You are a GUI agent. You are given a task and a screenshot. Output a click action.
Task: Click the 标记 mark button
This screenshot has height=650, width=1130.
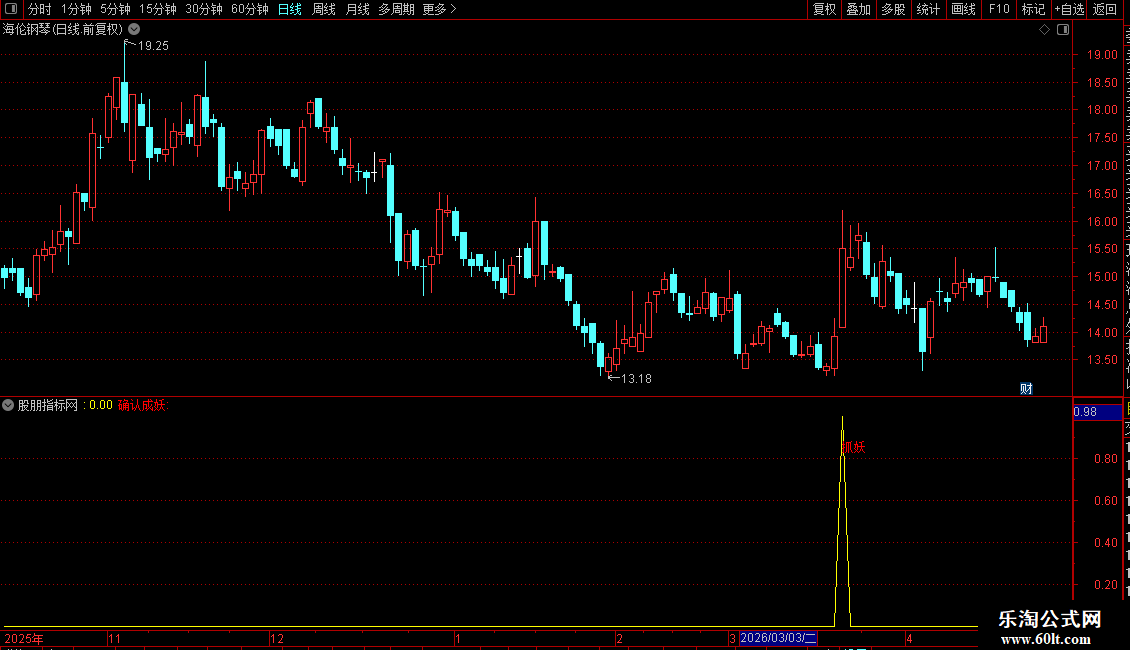coord(1033,9)
